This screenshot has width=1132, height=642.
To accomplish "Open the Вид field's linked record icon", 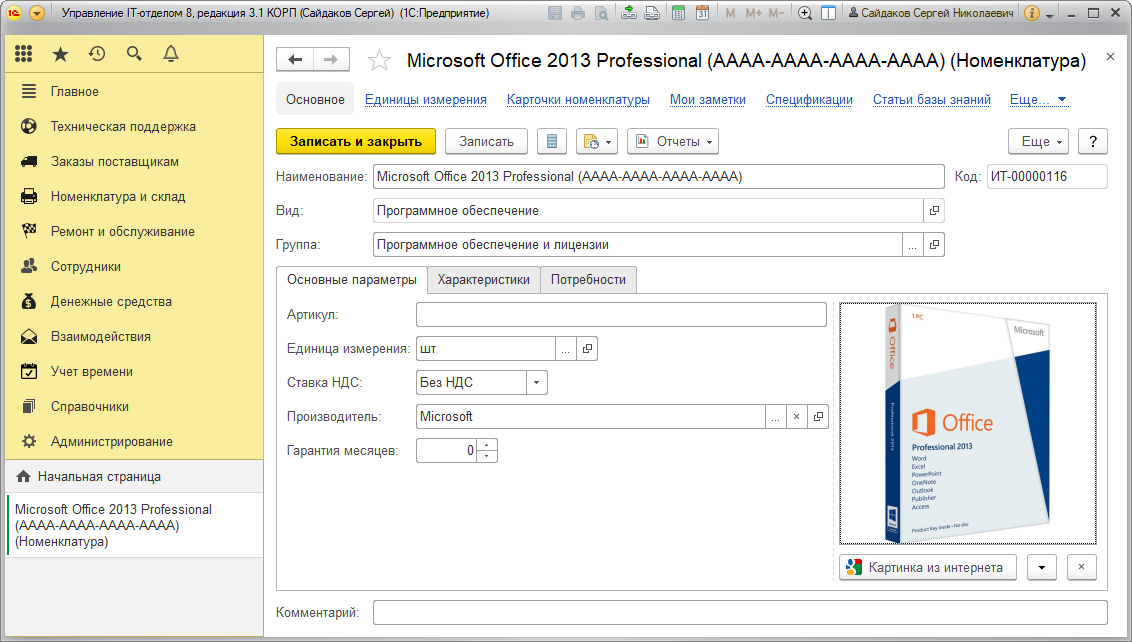I will pos(934,211).
